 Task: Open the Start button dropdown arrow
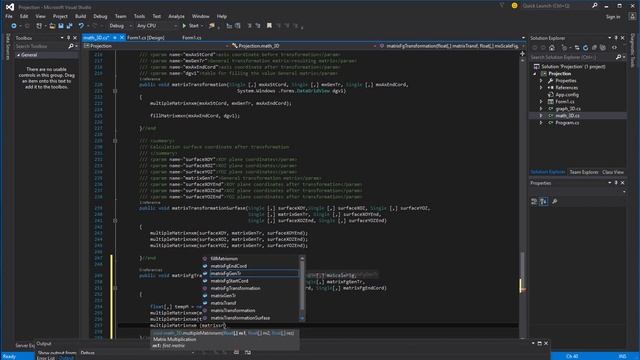coord(202,26)
